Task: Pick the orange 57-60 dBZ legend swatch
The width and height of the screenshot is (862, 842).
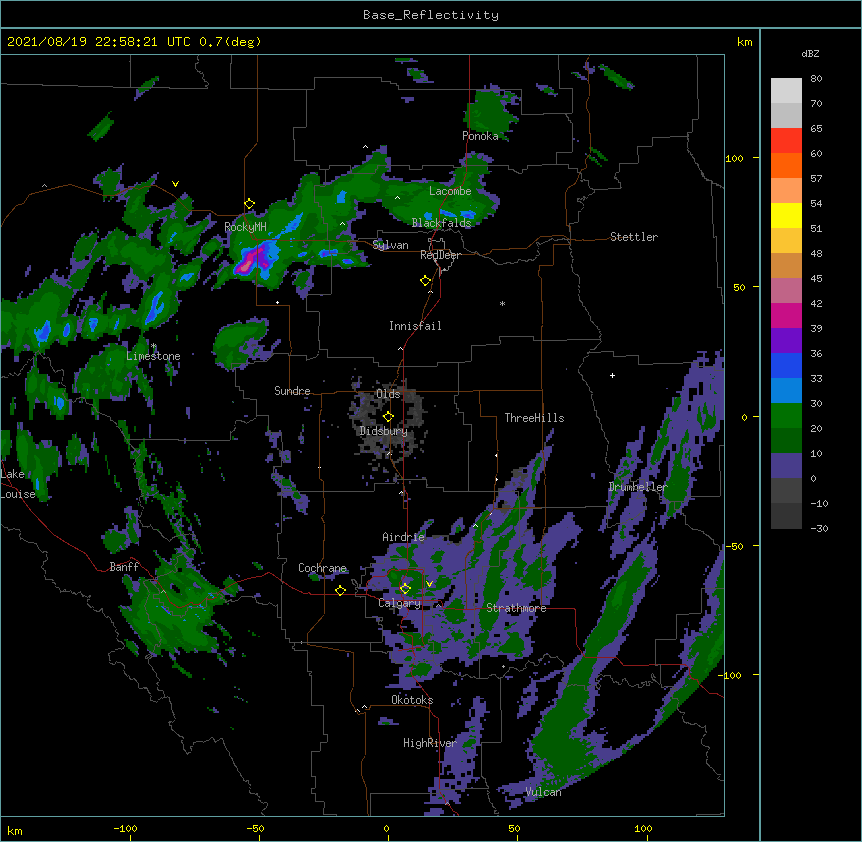Action: pyautogui.click(x=786, y=165)
